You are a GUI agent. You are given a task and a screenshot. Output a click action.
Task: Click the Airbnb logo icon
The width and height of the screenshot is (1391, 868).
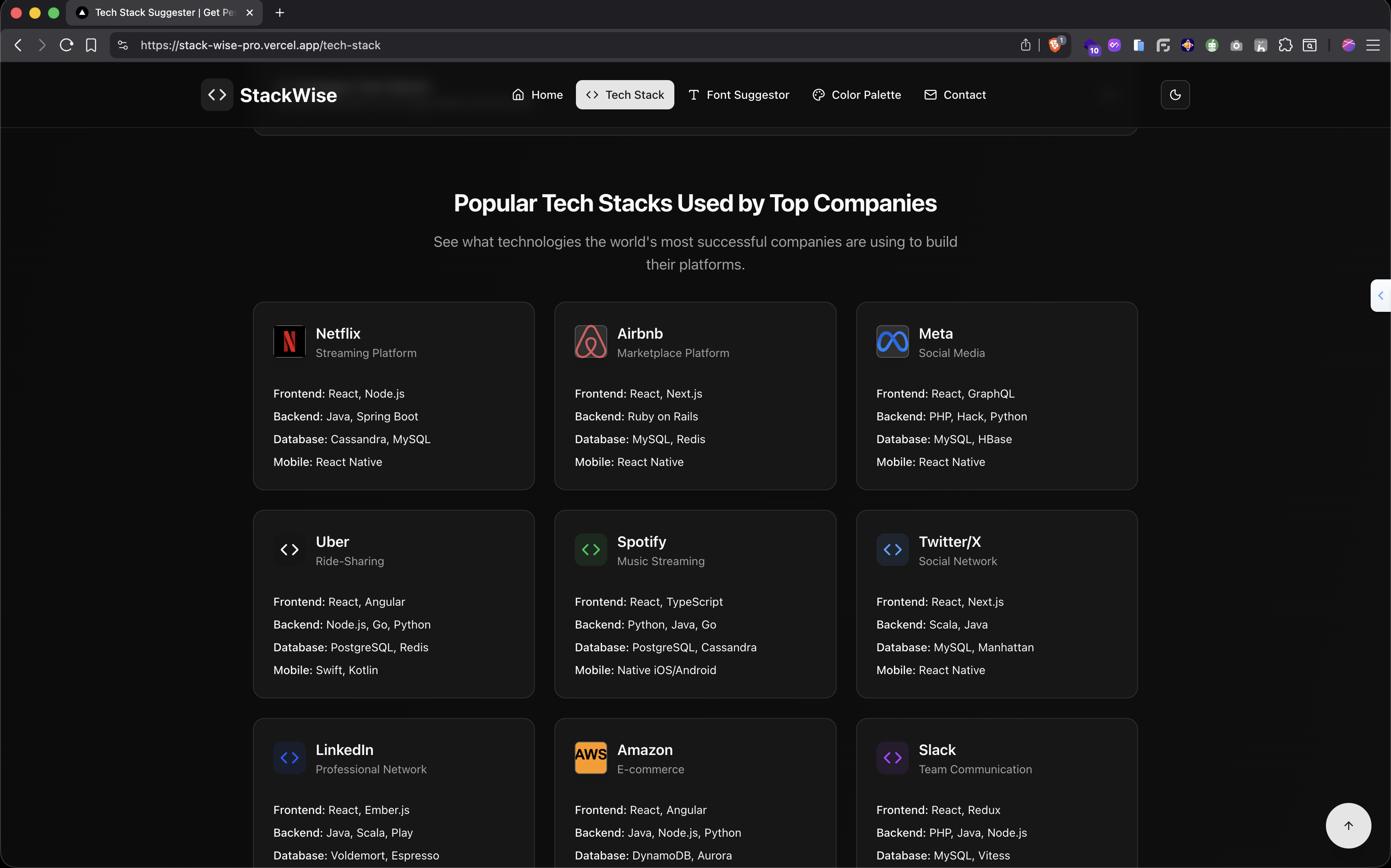click(x=591, y=342)
